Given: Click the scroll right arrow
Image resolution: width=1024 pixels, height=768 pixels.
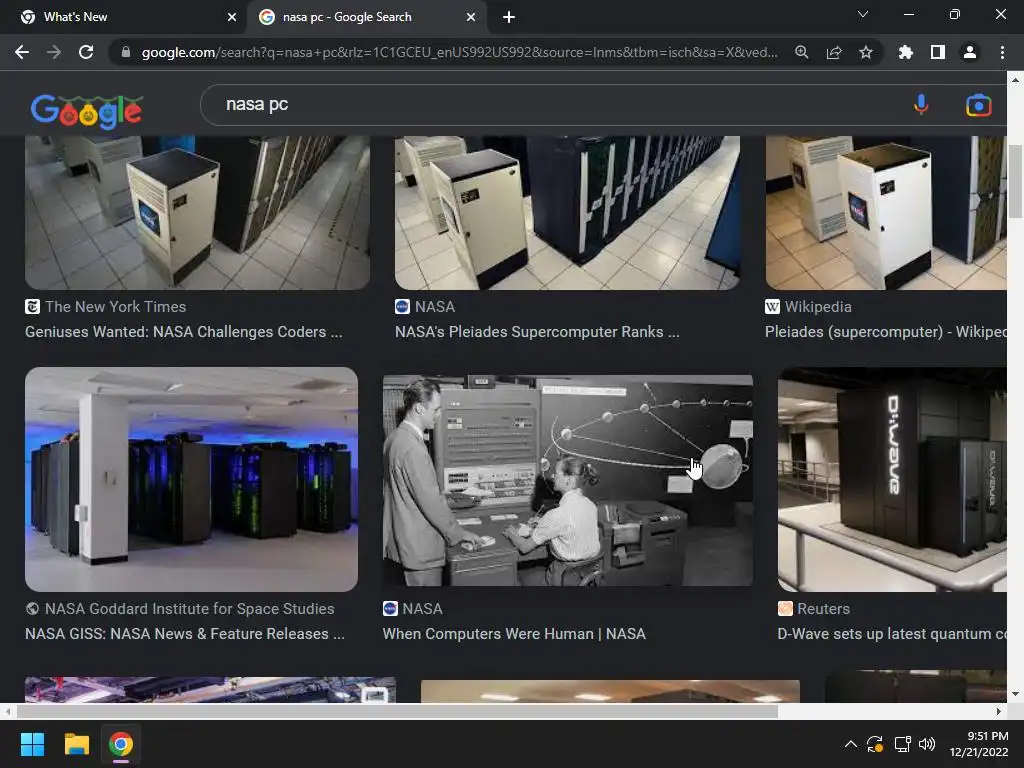Looking at the screenshot, I should tap(999, 711).
